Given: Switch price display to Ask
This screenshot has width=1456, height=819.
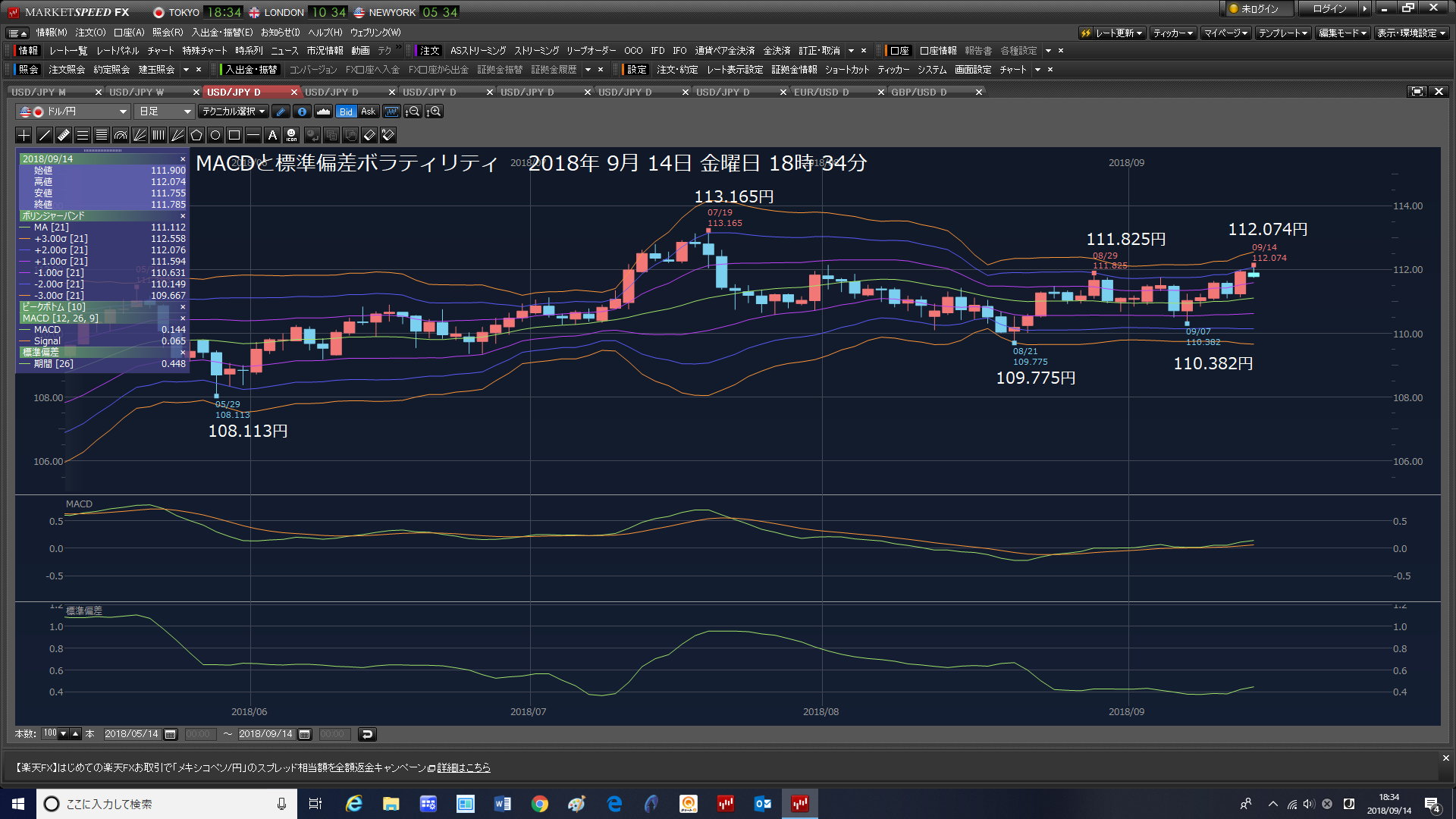Looking at the screenshot, I should pos(368,111).
